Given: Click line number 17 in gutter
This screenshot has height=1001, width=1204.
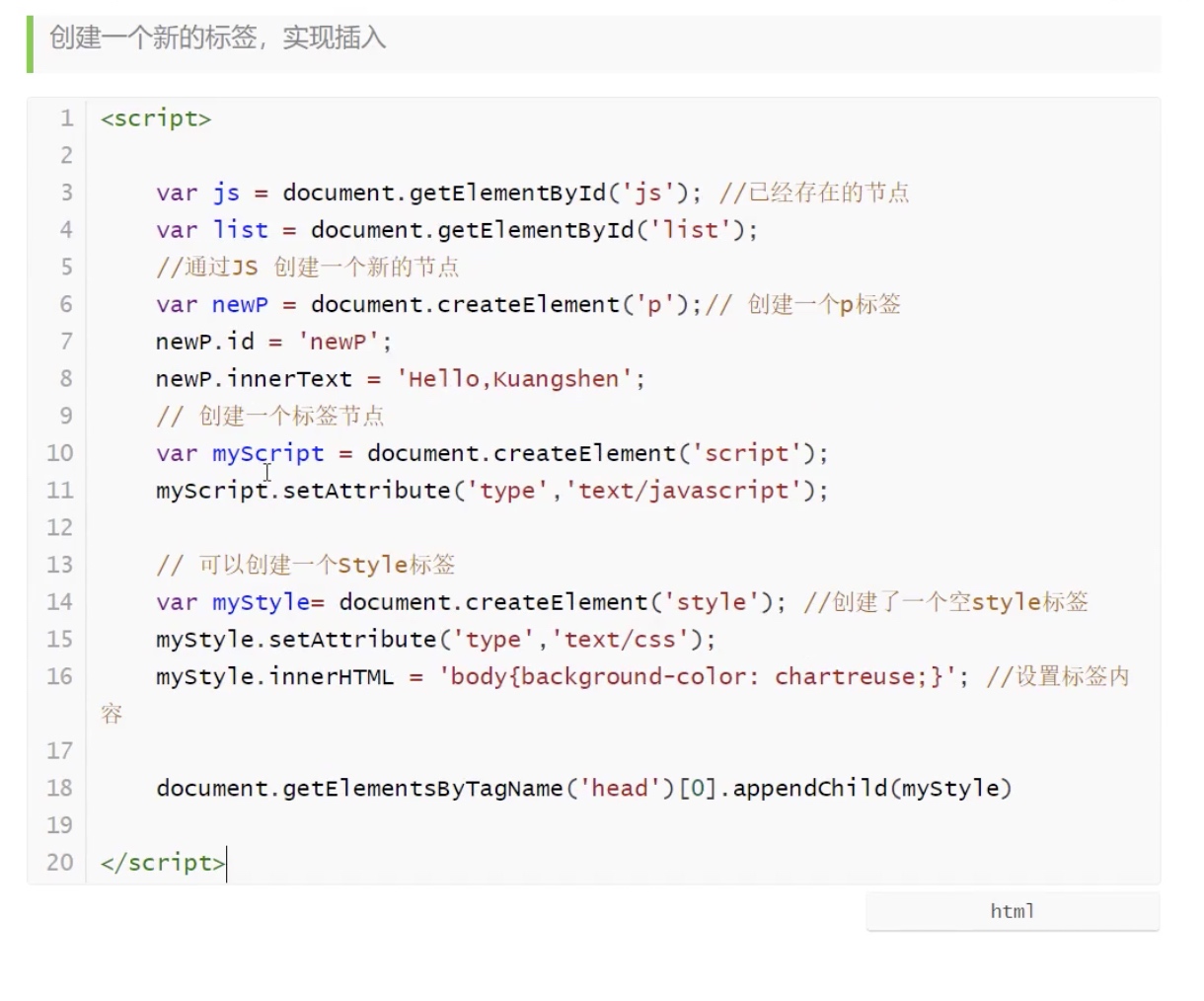Looking at the screenshot, I should tap(60, 750).
